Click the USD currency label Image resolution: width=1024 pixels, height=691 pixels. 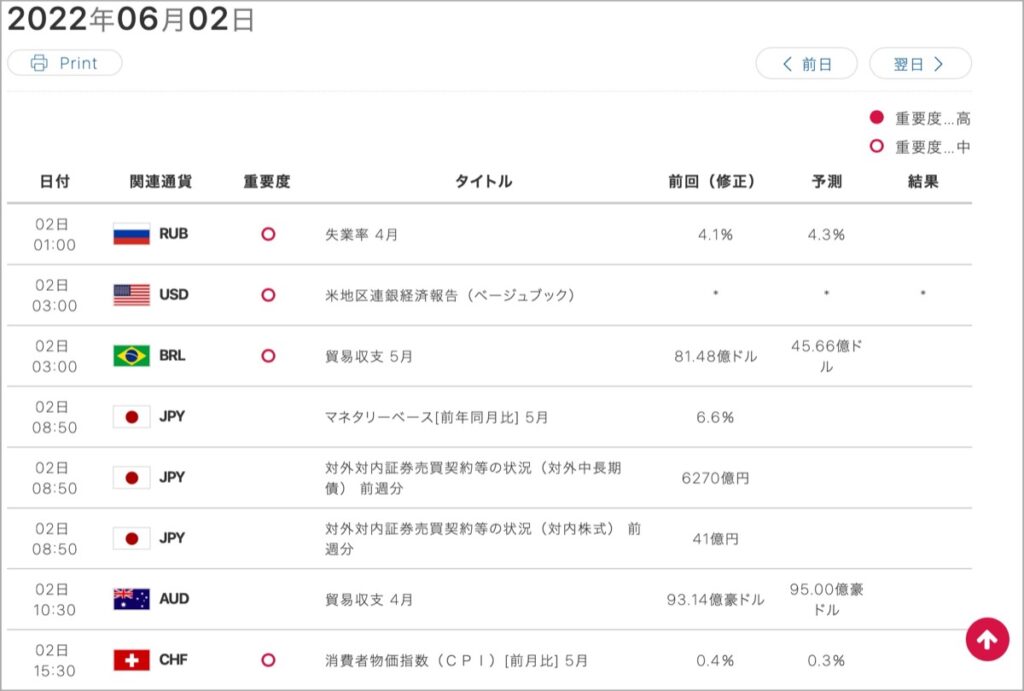point(174,295)
